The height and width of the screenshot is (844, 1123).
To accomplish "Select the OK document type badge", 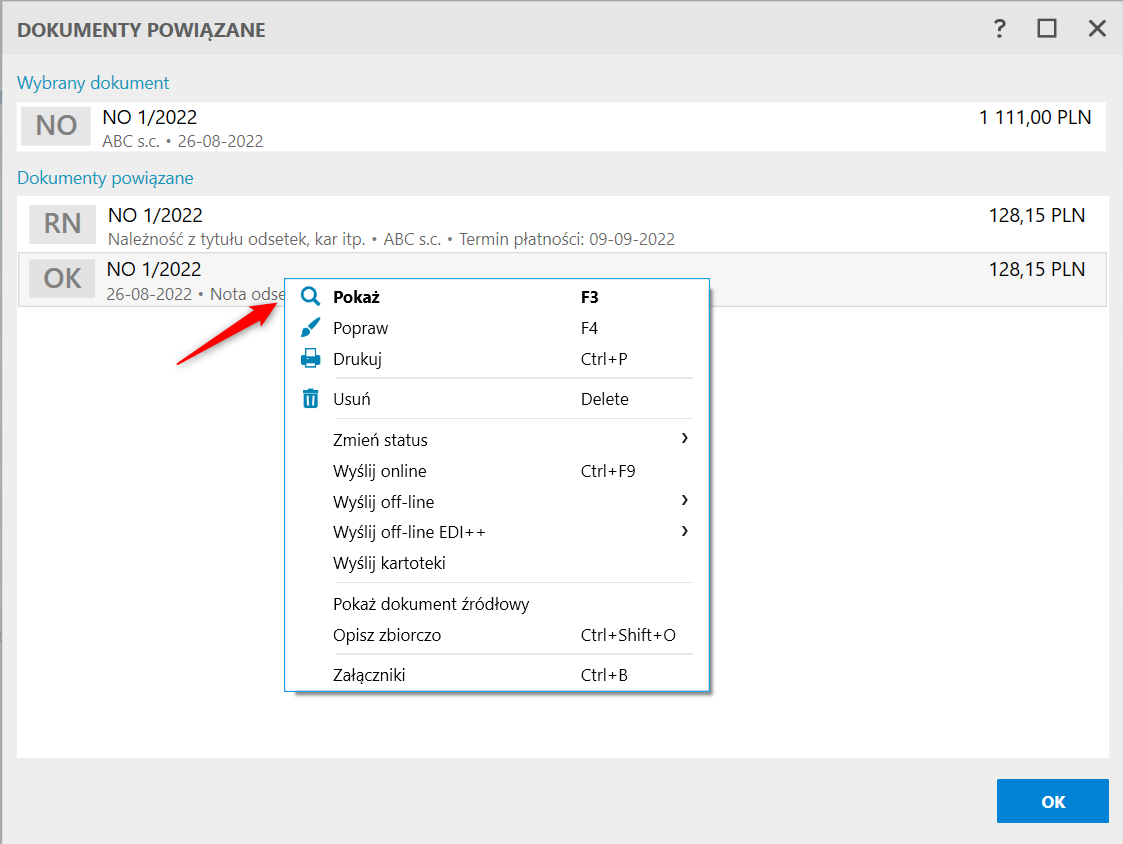I will 62,278.
